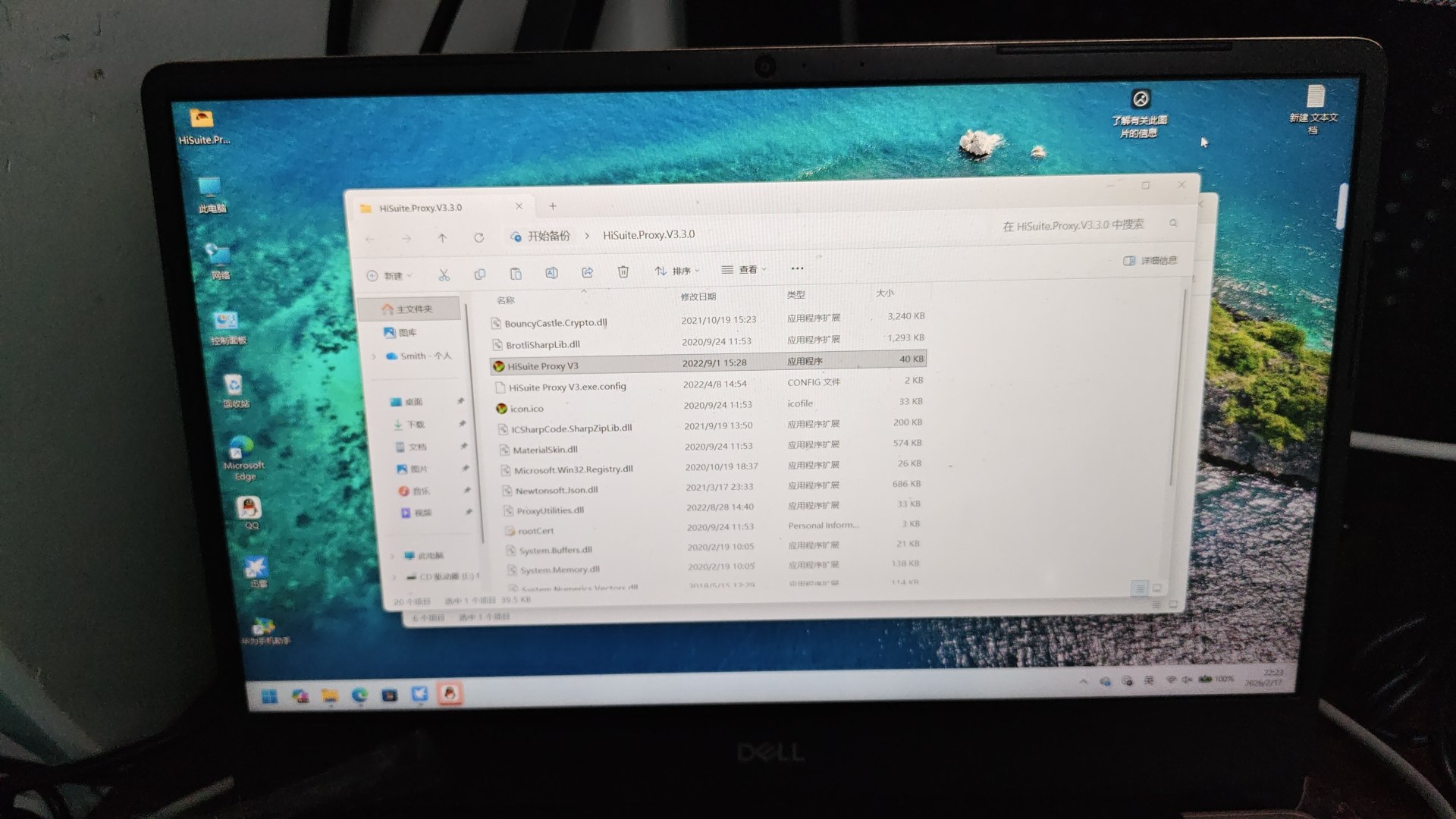The image size is (1456, 819).
Task: Click the Copy icon in toolbar
Action: pyautogui.click(x=479, y=274)
